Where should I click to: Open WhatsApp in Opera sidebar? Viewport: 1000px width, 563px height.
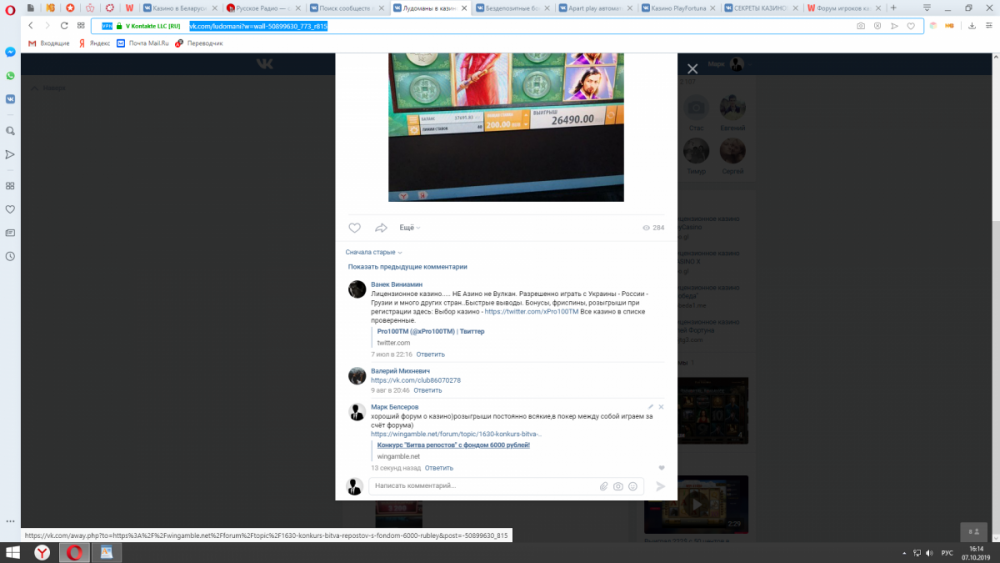10,76
